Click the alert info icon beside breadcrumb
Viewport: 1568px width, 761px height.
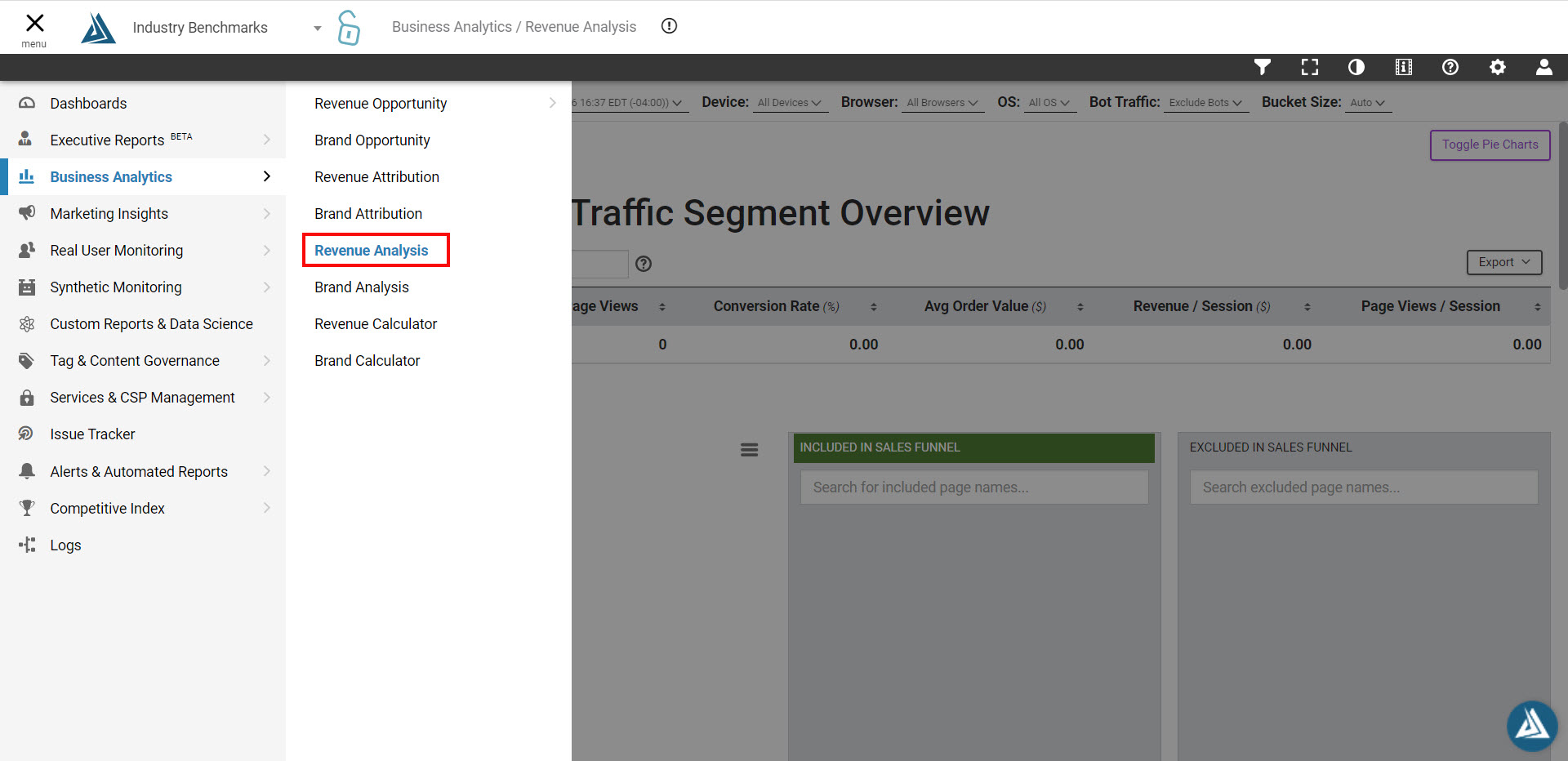[x=669, y=26]
